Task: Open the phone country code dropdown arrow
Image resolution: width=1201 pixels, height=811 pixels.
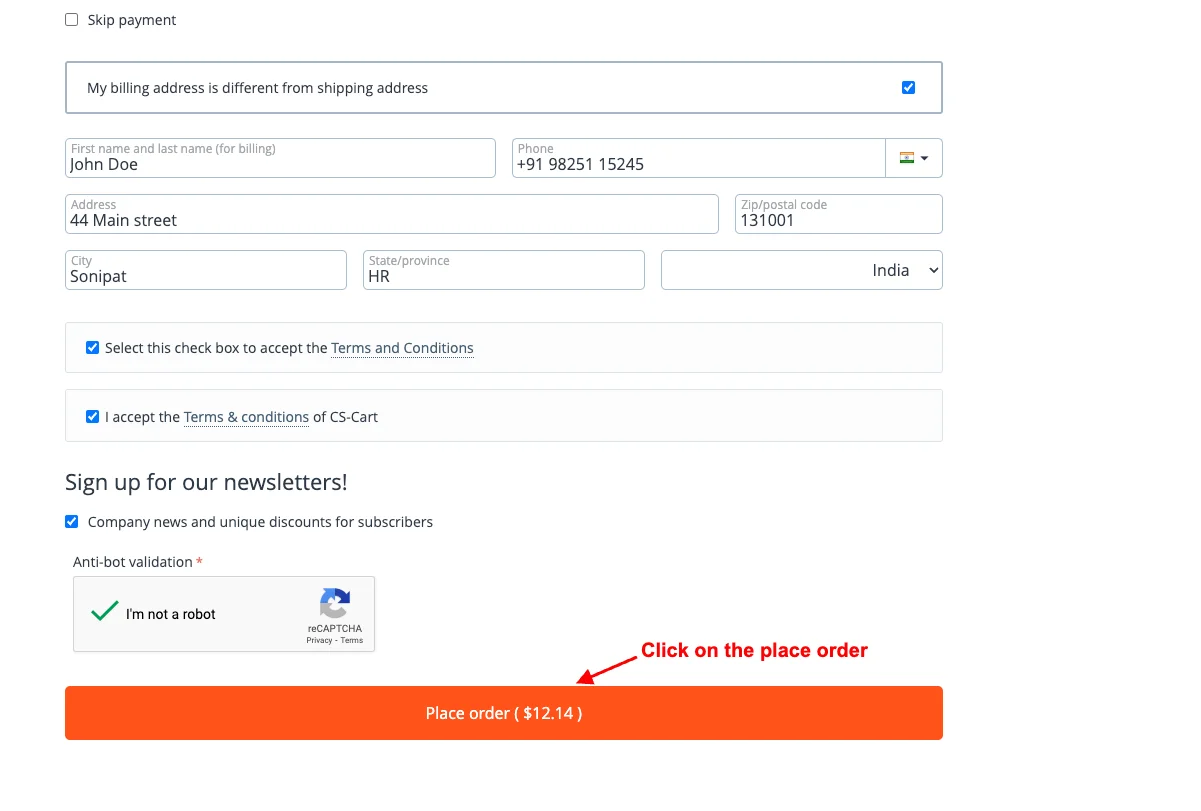Action: tap(924, 158)
